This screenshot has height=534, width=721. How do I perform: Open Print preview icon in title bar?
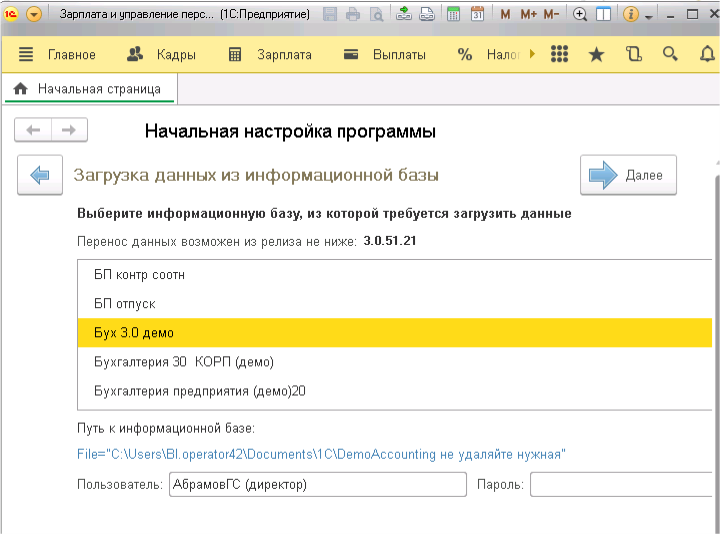click(x=376, y=15)
